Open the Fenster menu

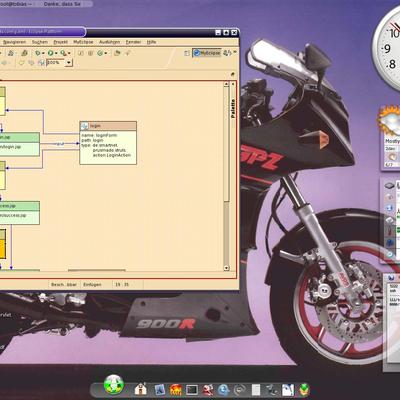tap(133, 42)
